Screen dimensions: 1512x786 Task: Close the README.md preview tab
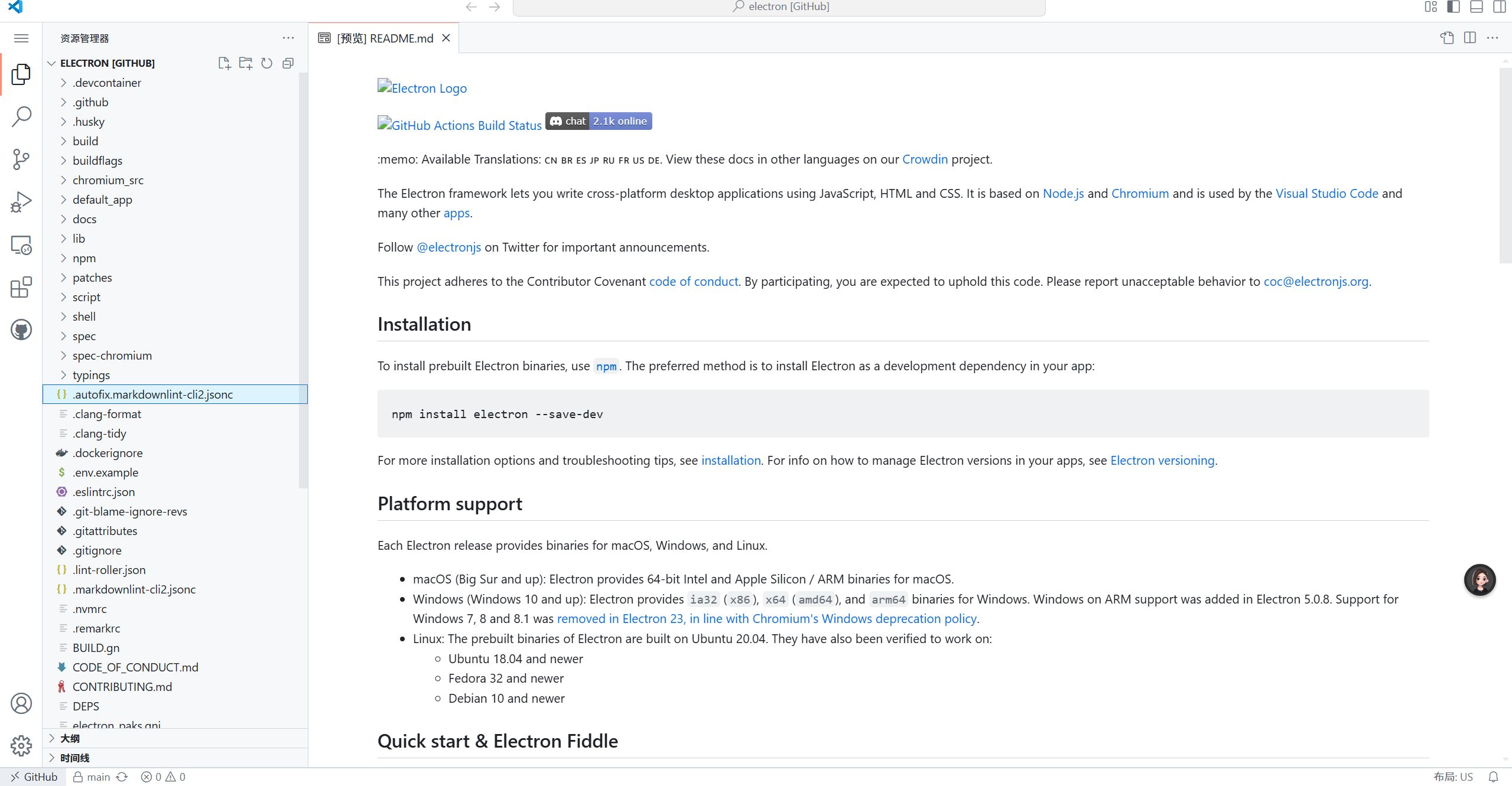click(x=446, y=38)
